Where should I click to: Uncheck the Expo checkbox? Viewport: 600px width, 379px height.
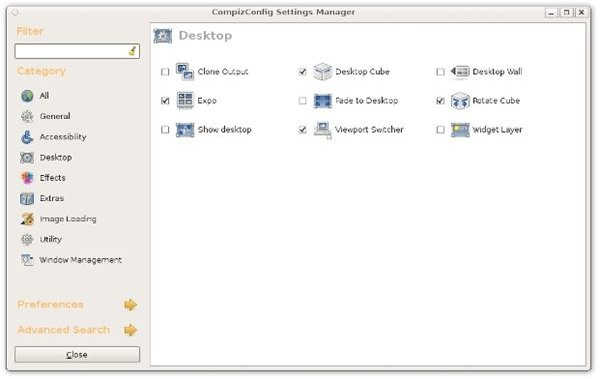[165, 101]
